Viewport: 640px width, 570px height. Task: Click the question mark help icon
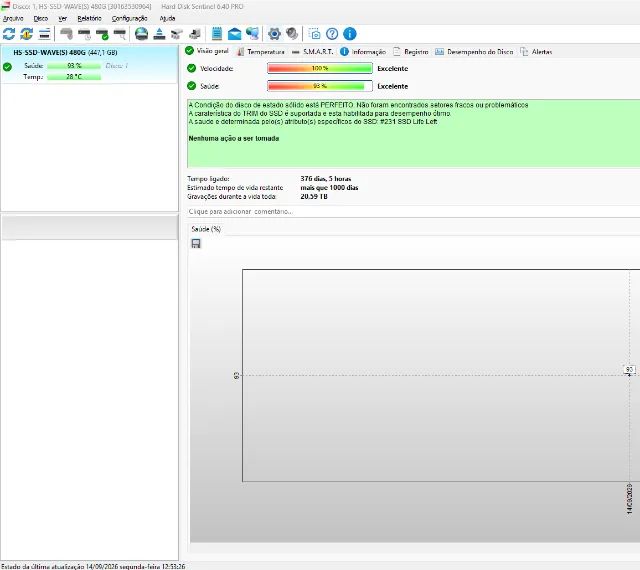332,34
